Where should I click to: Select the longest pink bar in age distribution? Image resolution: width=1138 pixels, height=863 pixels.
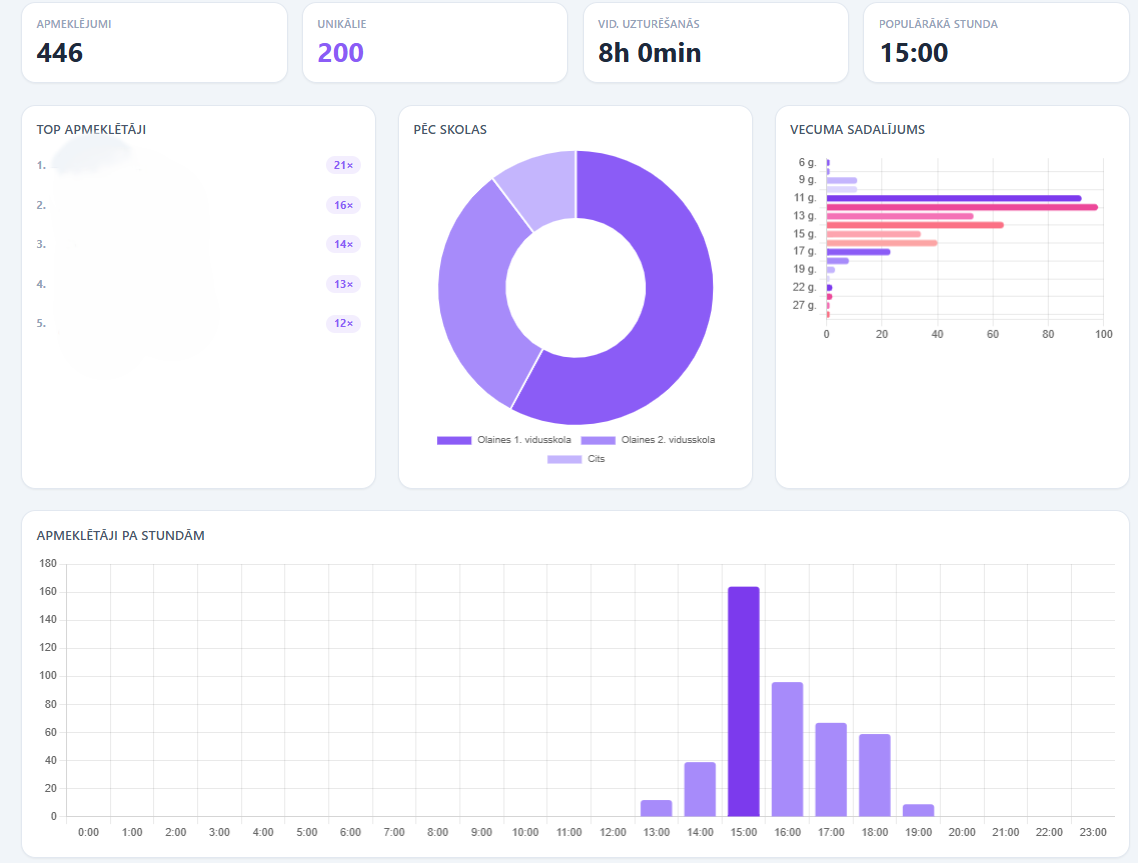click(x=961, y=207)
